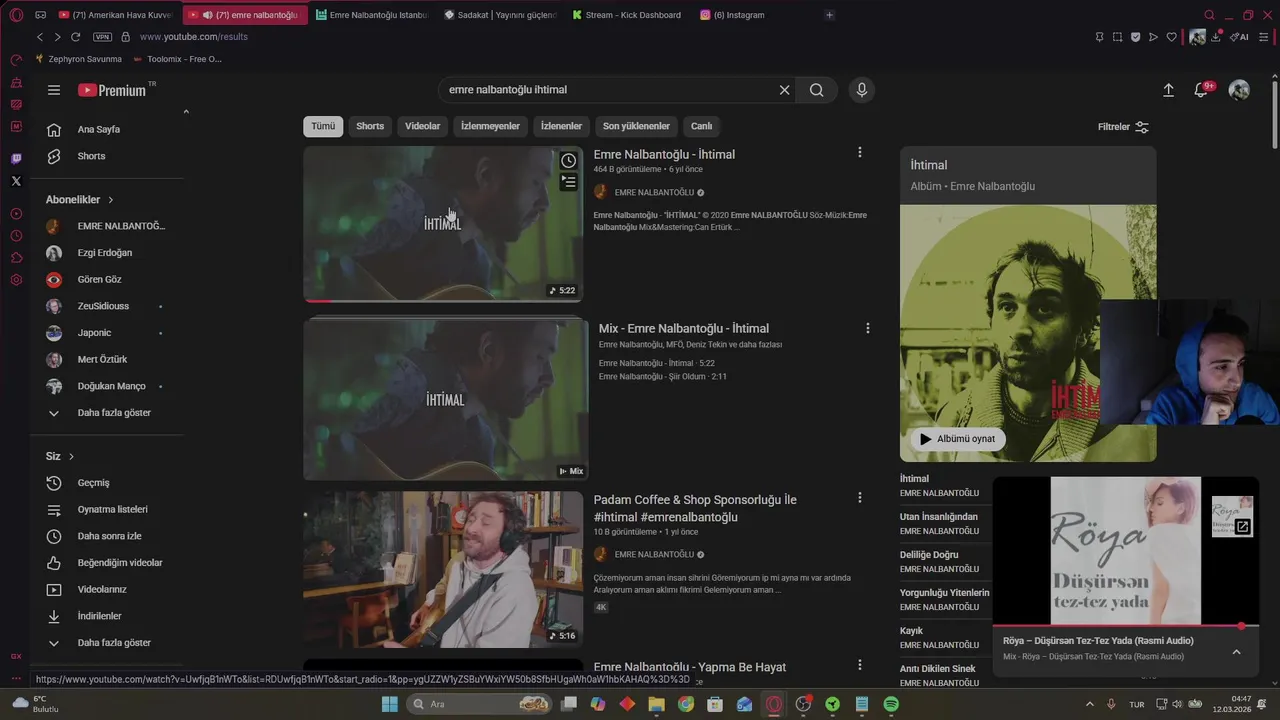Open Opera sidebar player icon

16,214
